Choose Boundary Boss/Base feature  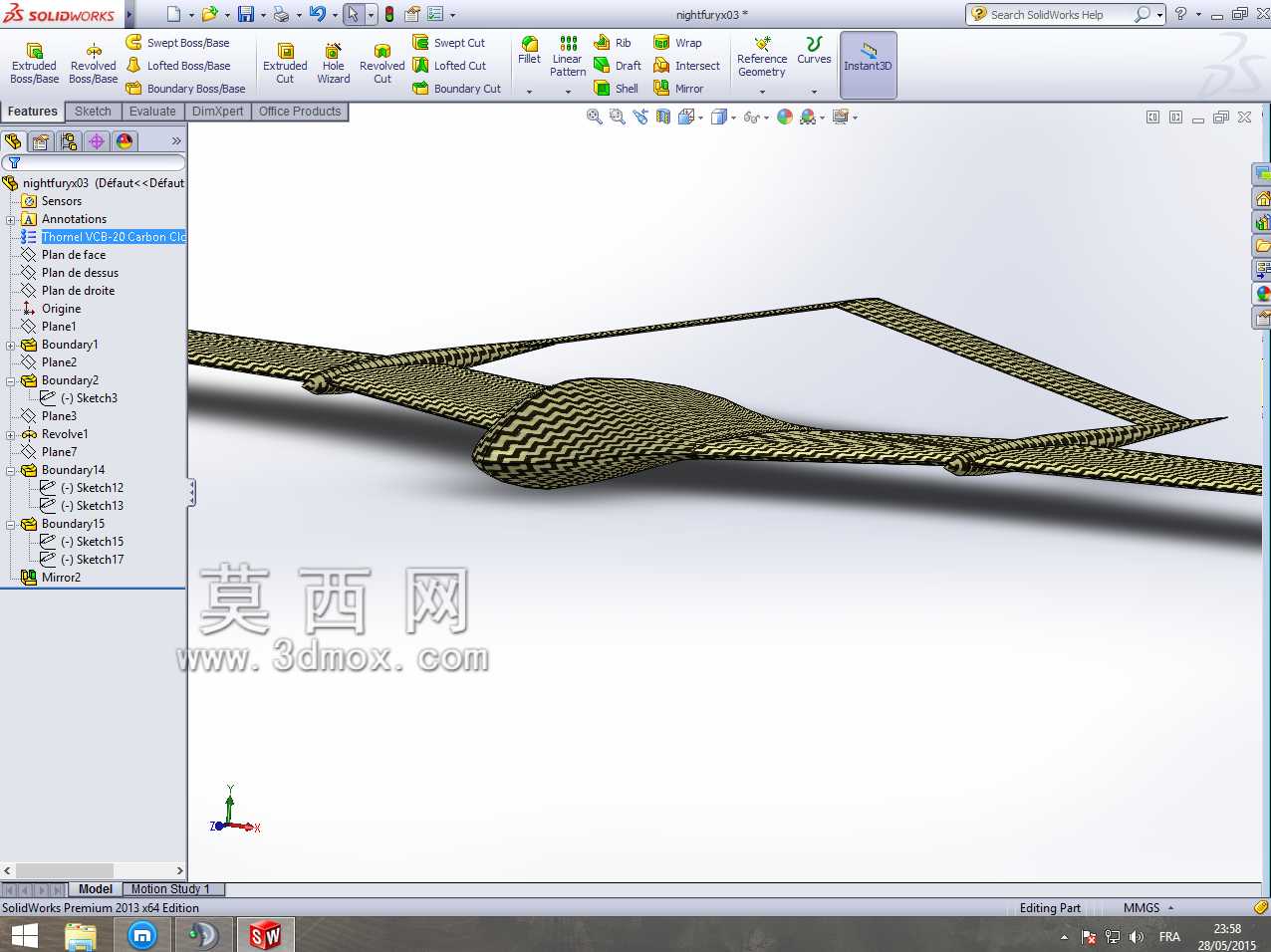tap(186, 89)
